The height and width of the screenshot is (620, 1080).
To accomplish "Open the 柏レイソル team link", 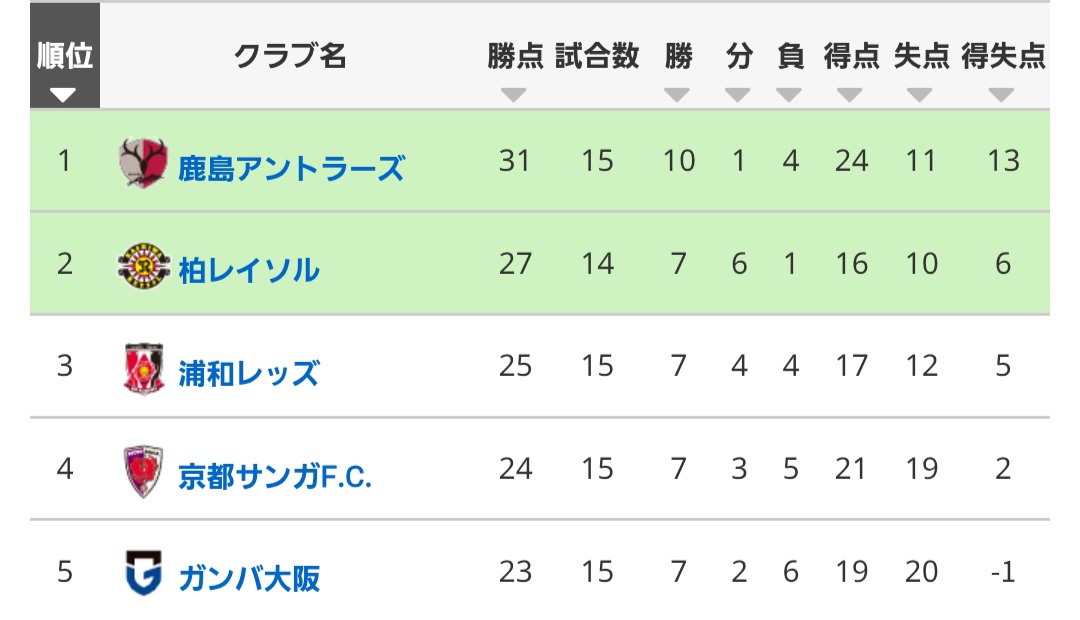I will (249, 271).
